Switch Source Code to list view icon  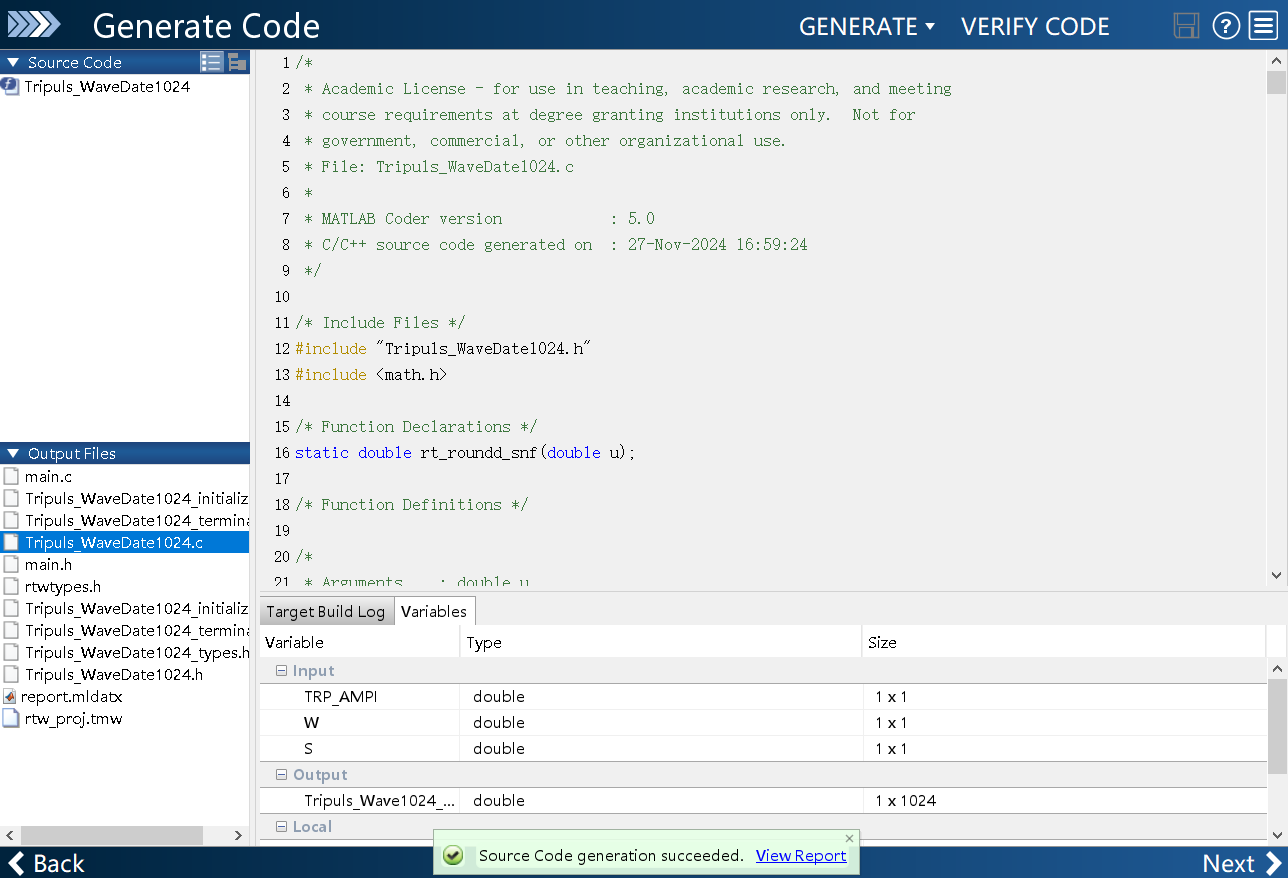point(211,62)
